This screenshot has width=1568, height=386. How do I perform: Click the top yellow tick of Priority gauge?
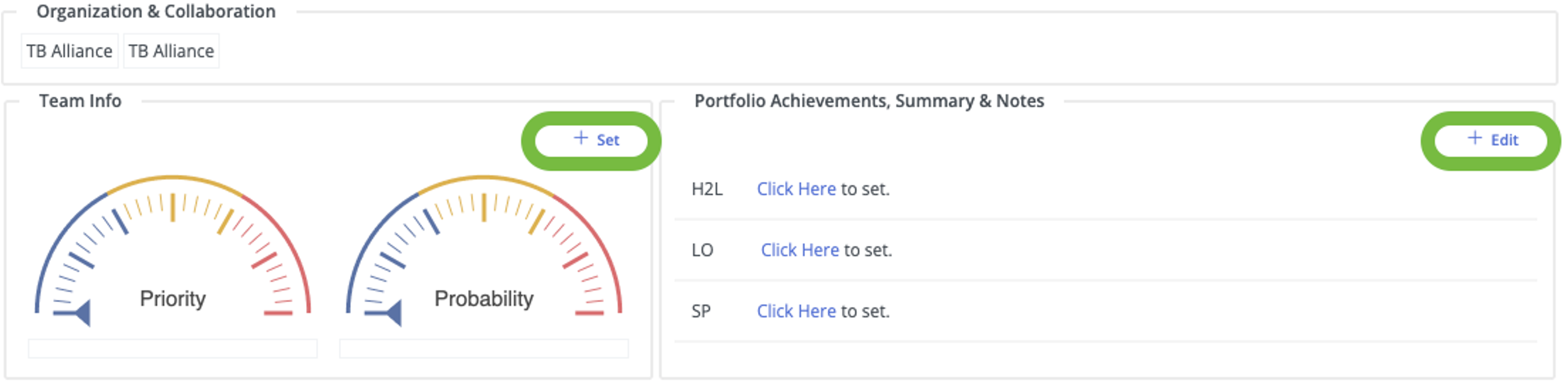point(173,207)
